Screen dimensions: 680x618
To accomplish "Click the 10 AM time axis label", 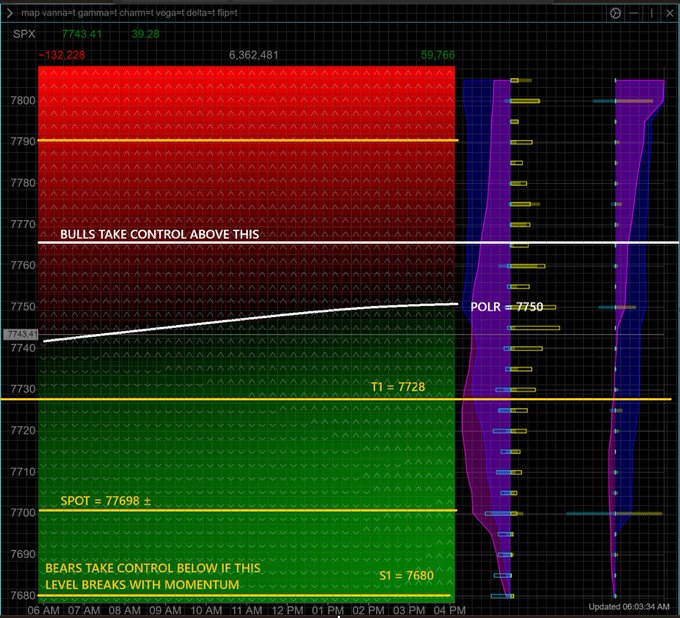I will click(206, 611).
